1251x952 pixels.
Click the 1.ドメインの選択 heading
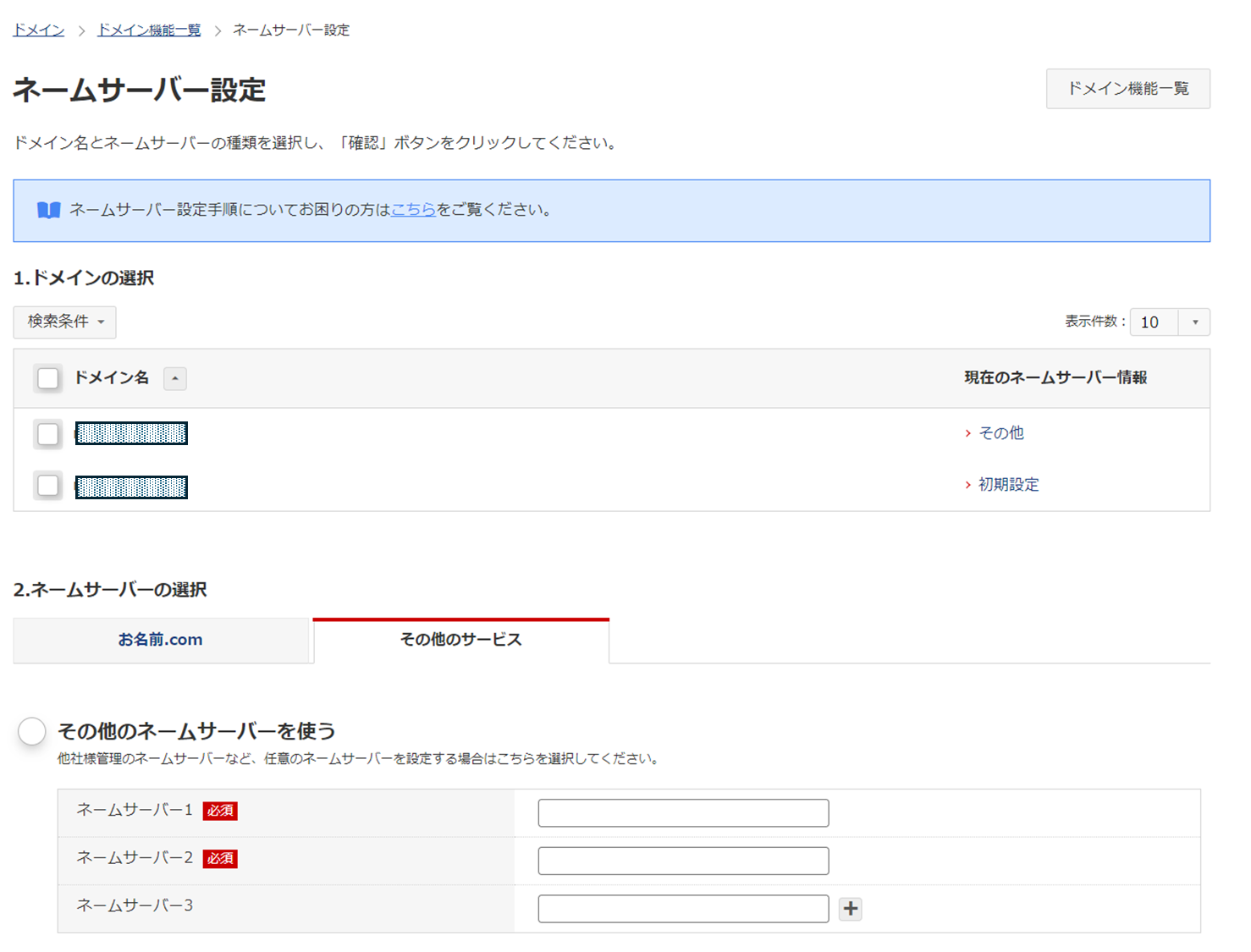tap(84, 278)
